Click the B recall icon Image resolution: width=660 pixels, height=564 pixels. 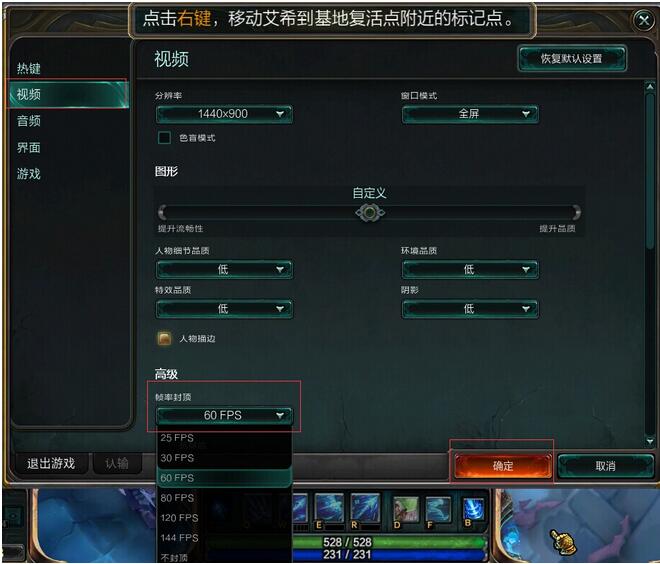coord(474,509)
